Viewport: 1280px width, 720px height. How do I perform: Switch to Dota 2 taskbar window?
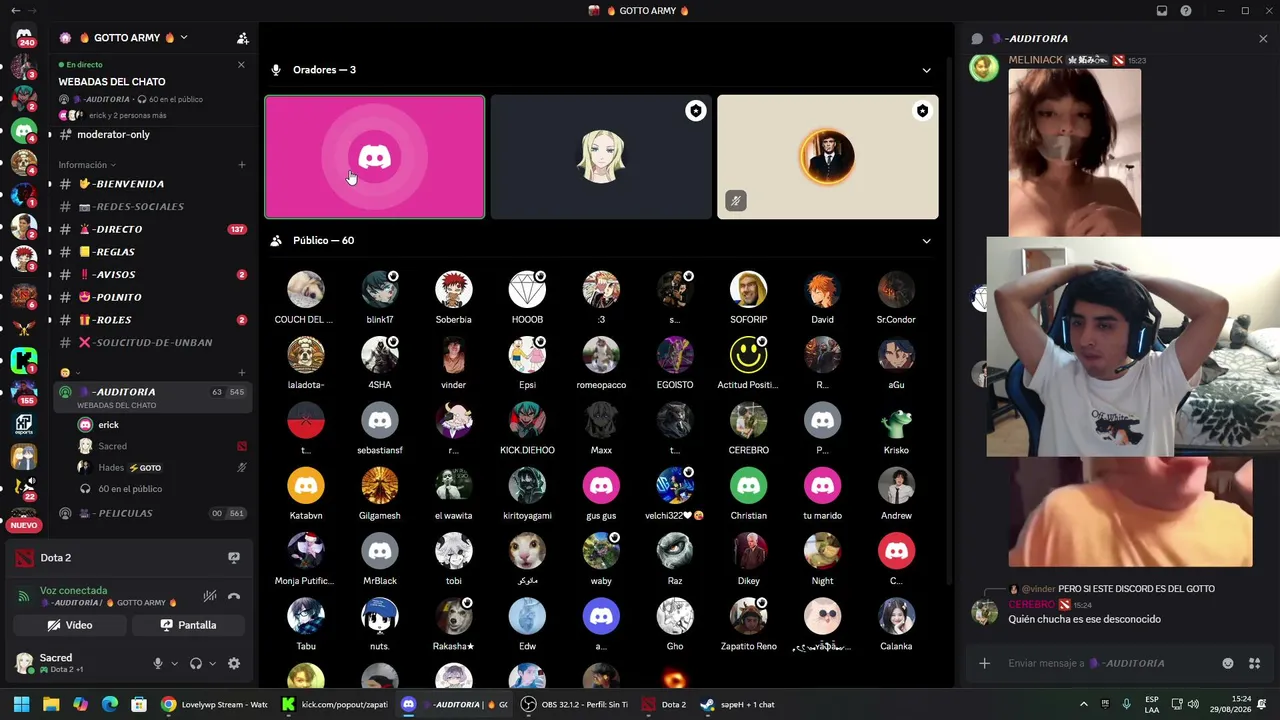pyautogui.click(x=665, y=704)
